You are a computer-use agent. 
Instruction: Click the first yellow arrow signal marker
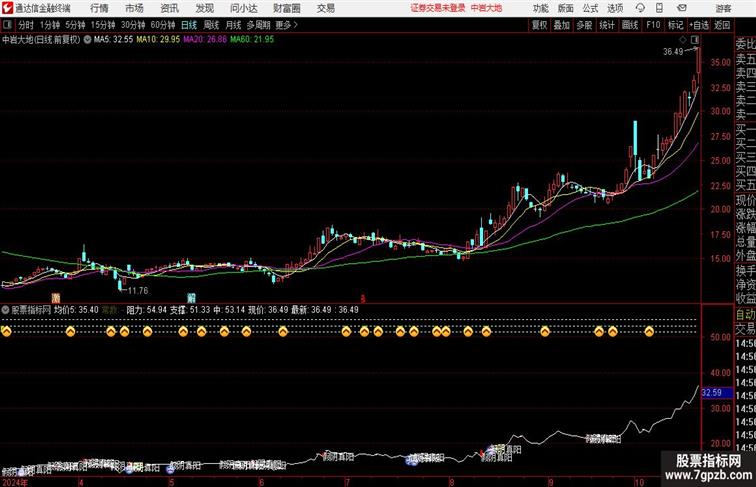(6, 331)
